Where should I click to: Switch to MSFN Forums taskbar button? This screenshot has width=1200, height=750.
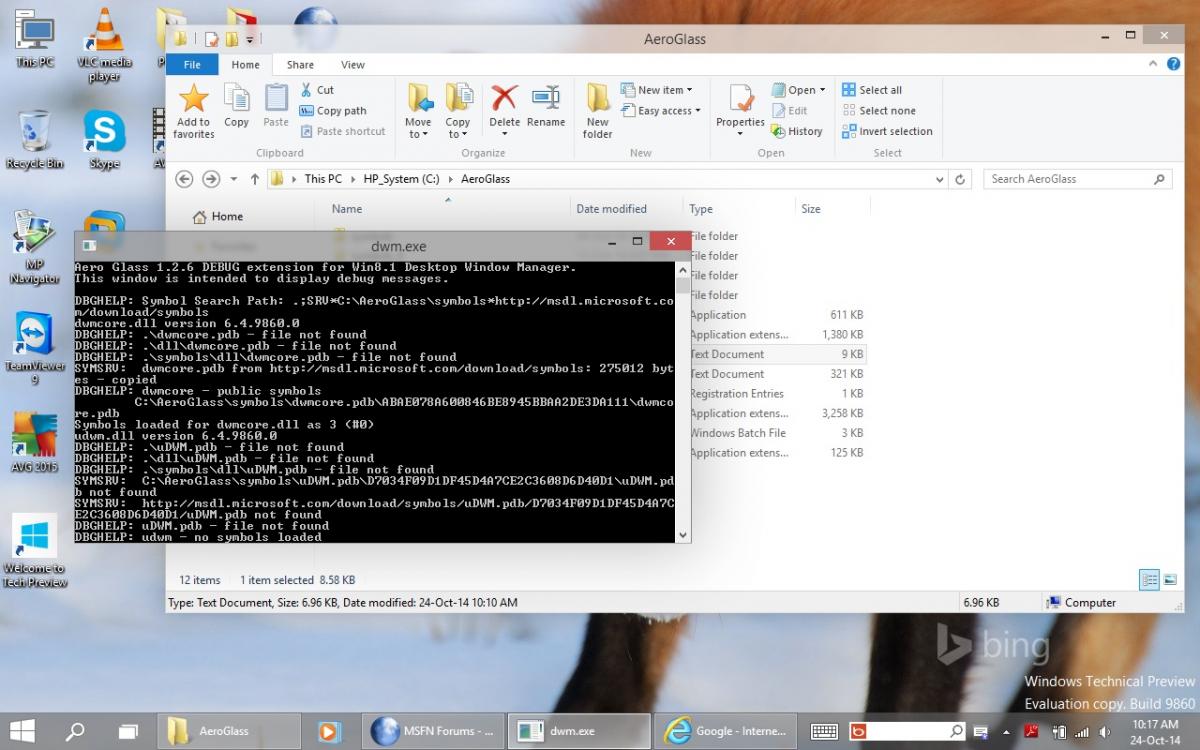[434, 731]
